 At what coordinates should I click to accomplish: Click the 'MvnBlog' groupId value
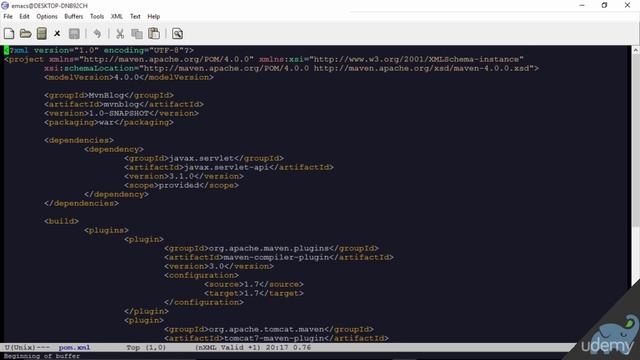pos(106,95)
